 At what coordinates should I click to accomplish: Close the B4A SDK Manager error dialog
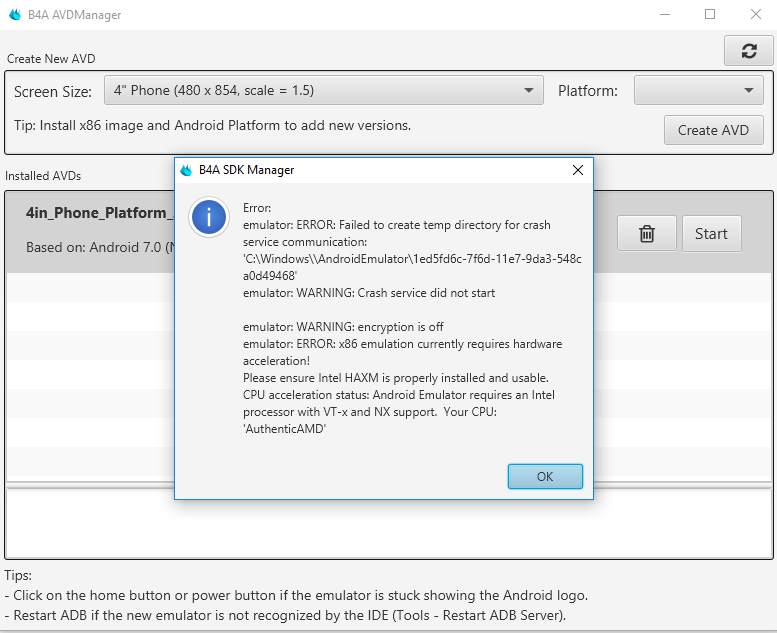[577, 170]
